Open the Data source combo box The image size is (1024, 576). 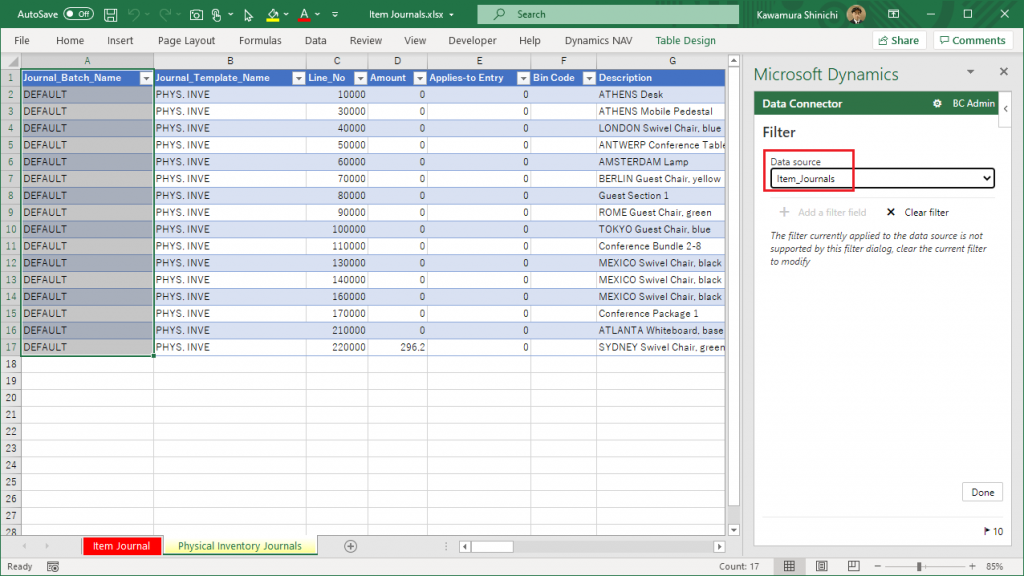(x=882, y=178)
